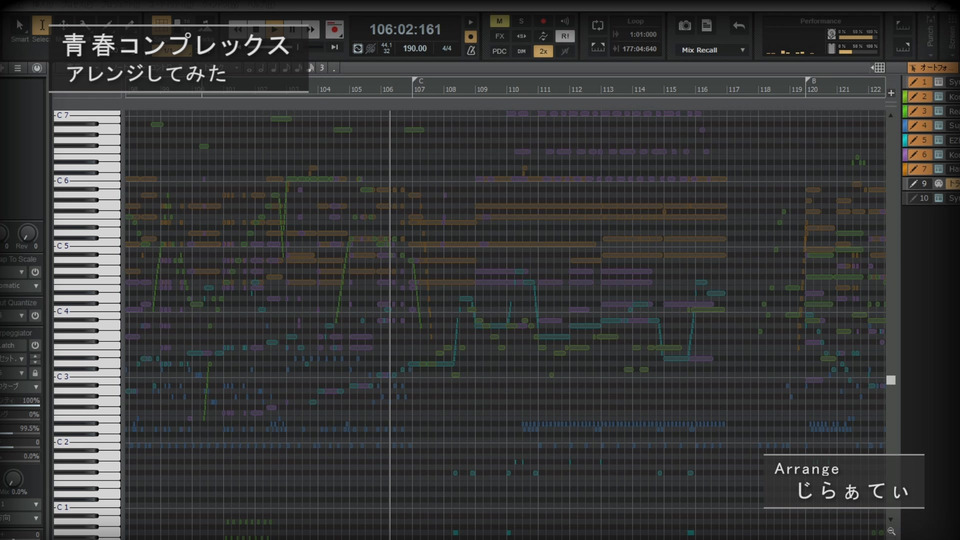Click the C 4 piano key
The width and height of the screenshot is (960, 540).
click(x=86, y=311)
